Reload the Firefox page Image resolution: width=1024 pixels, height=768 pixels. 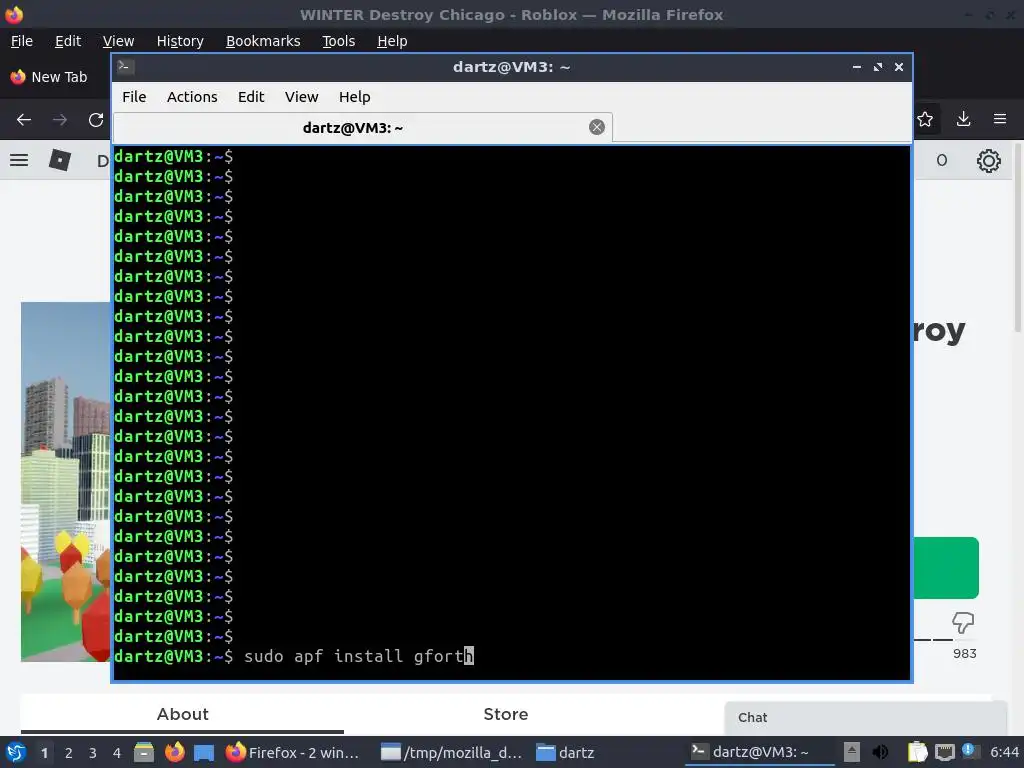point(96,120)
